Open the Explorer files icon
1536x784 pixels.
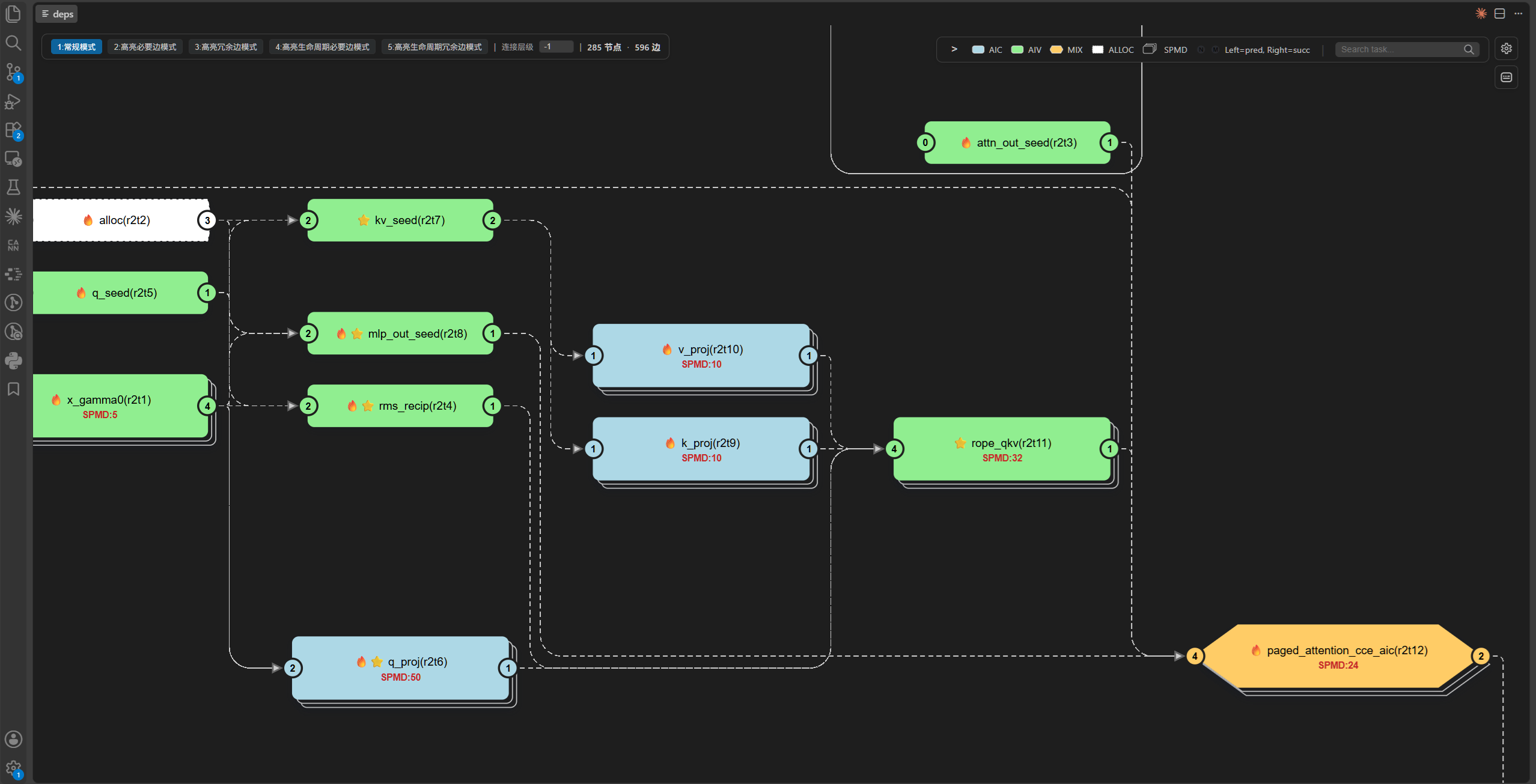coord(13,14)
